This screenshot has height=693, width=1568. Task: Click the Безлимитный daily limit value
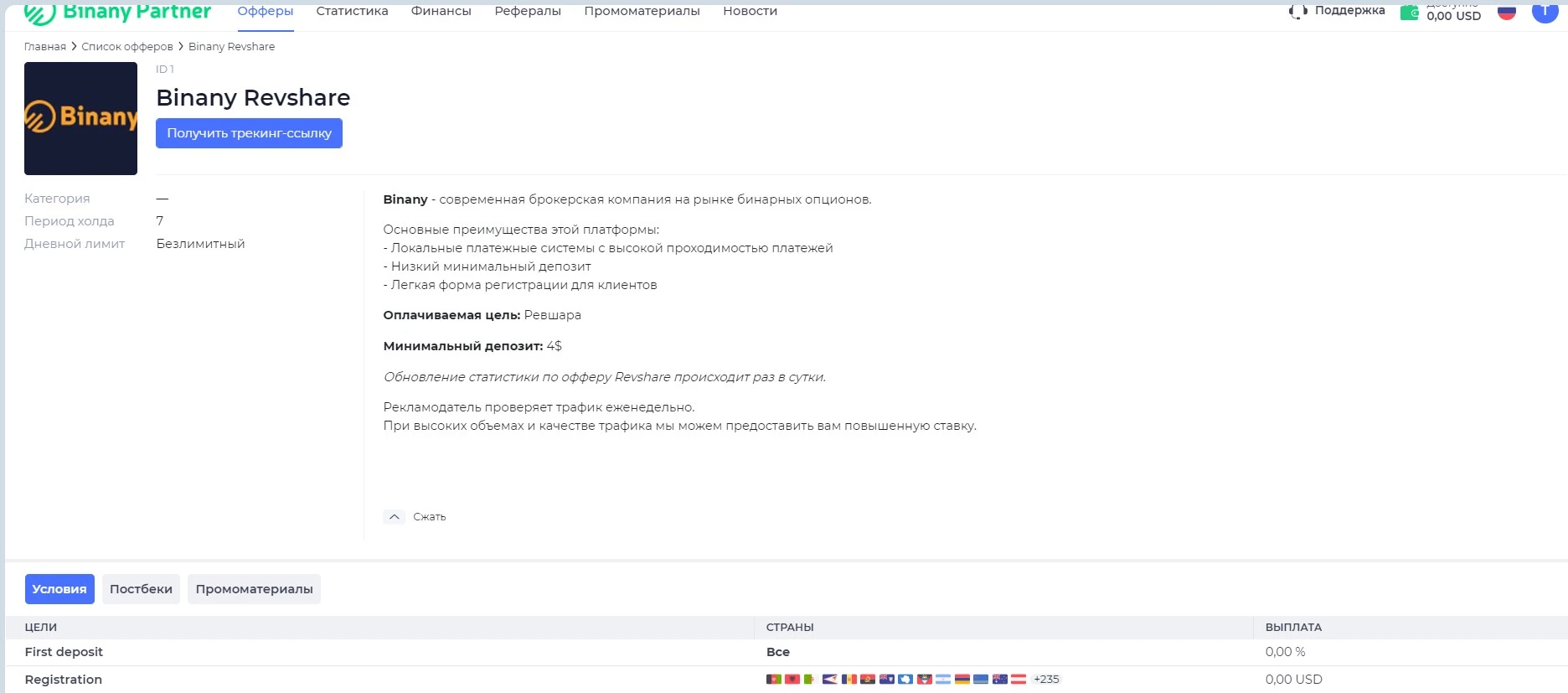201,244
